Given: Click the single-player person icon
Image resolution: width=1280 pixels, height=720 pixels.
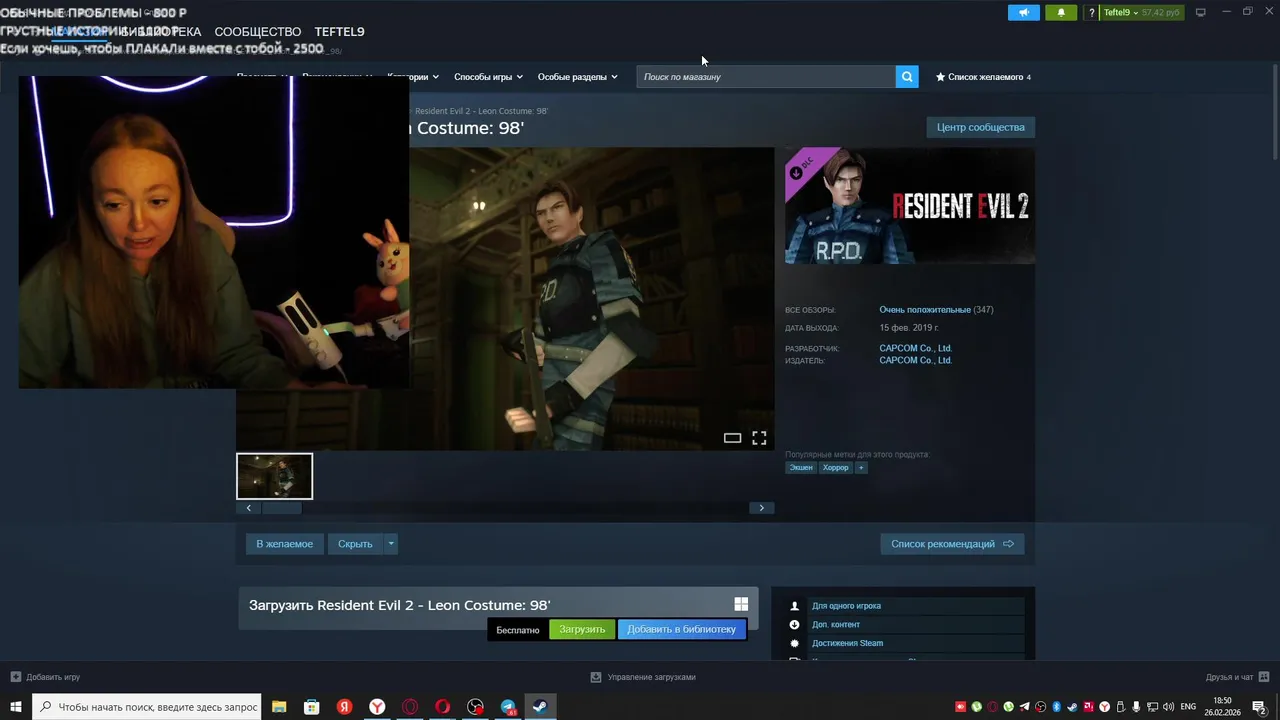Looking at the screenshot, I should tap(795, 606).
